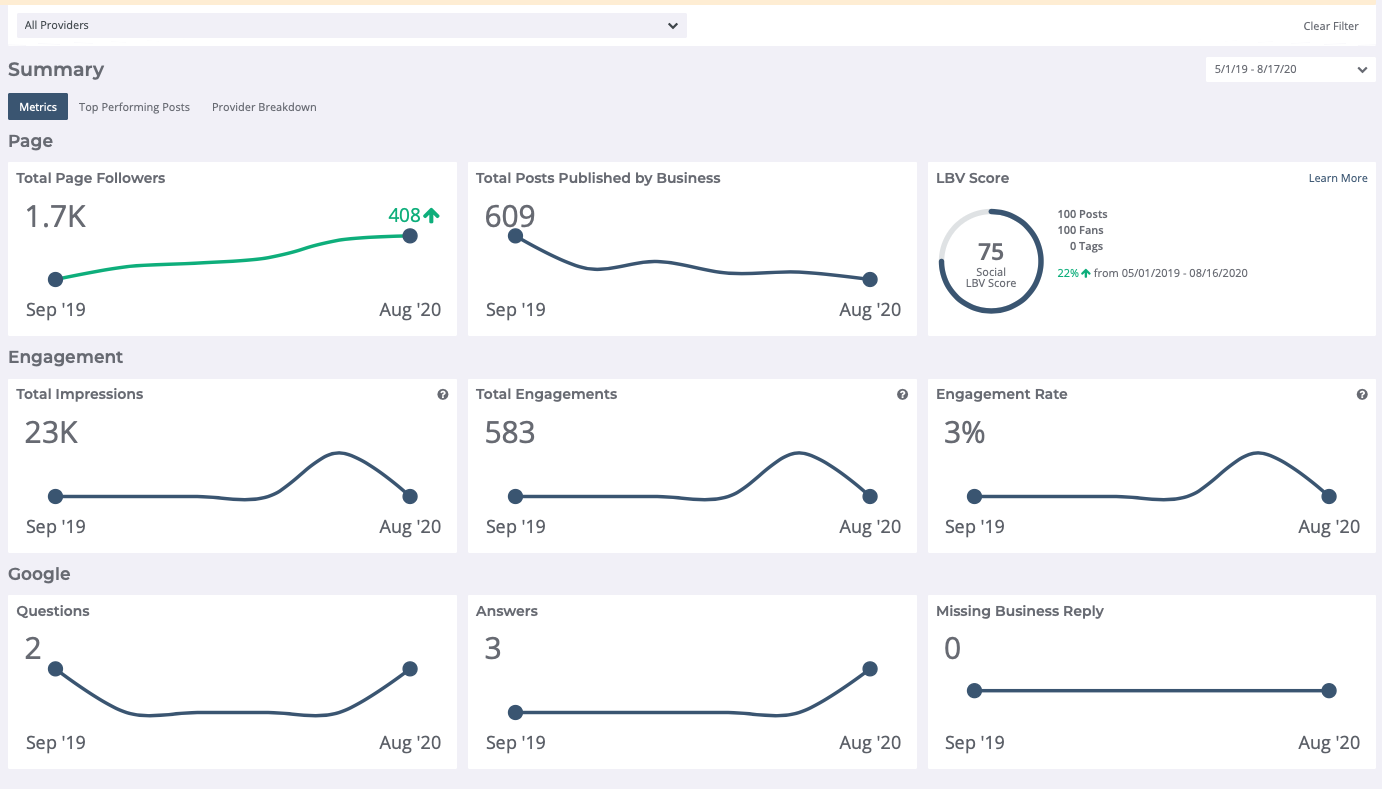Click the Answers card title

[507, 611]
